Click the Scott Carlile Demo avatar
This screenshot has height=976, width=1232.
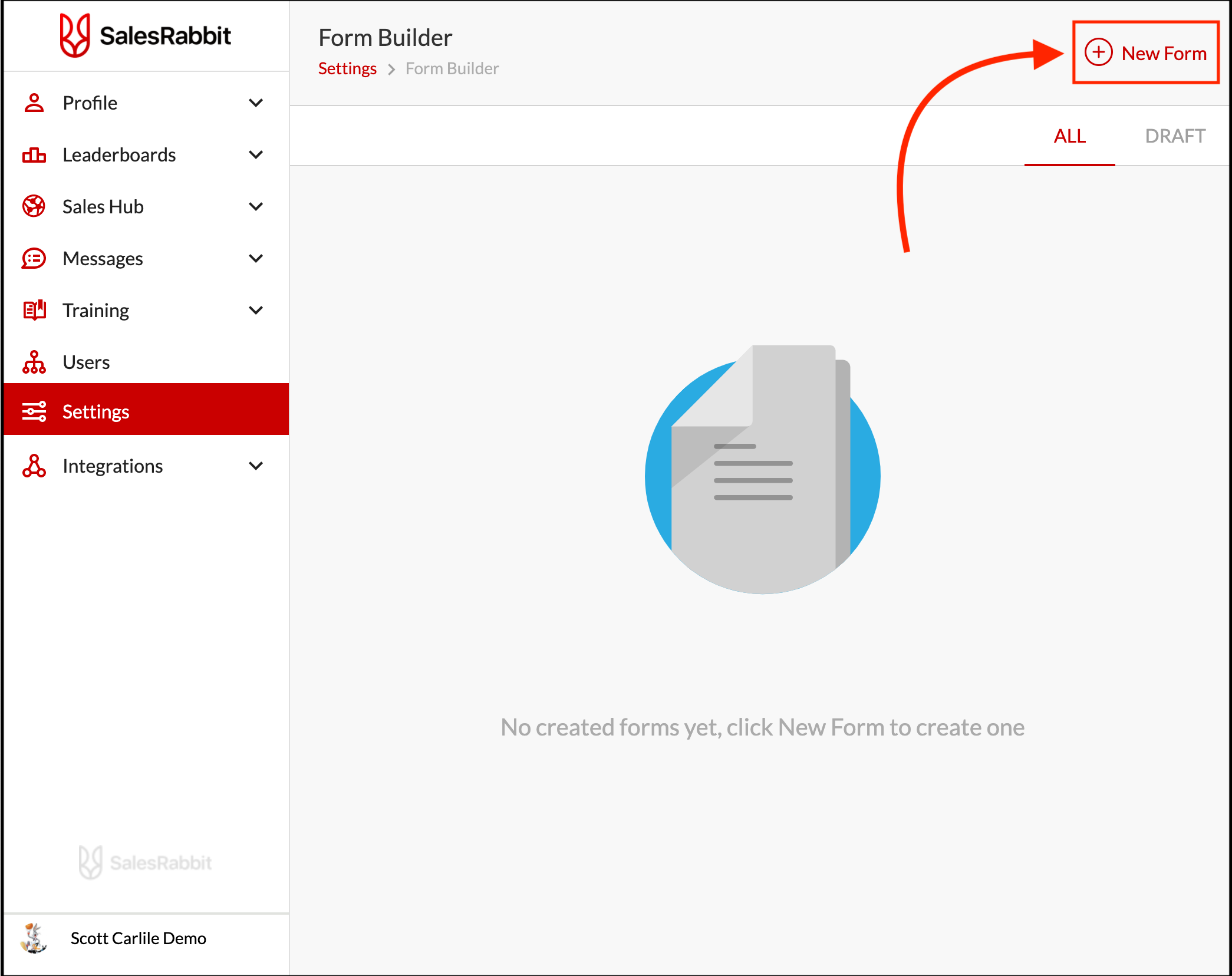[34, 938]
